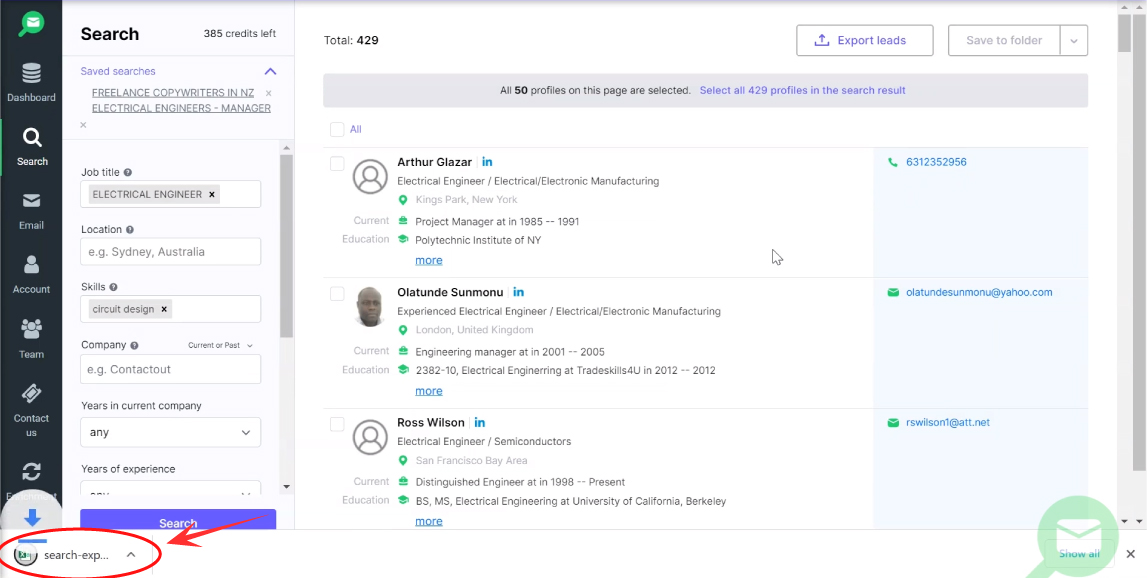This screenshot has height=578, width=1147.
Task: Expand more under Olatunde Sunmonu
Action: tap(429, 391)
